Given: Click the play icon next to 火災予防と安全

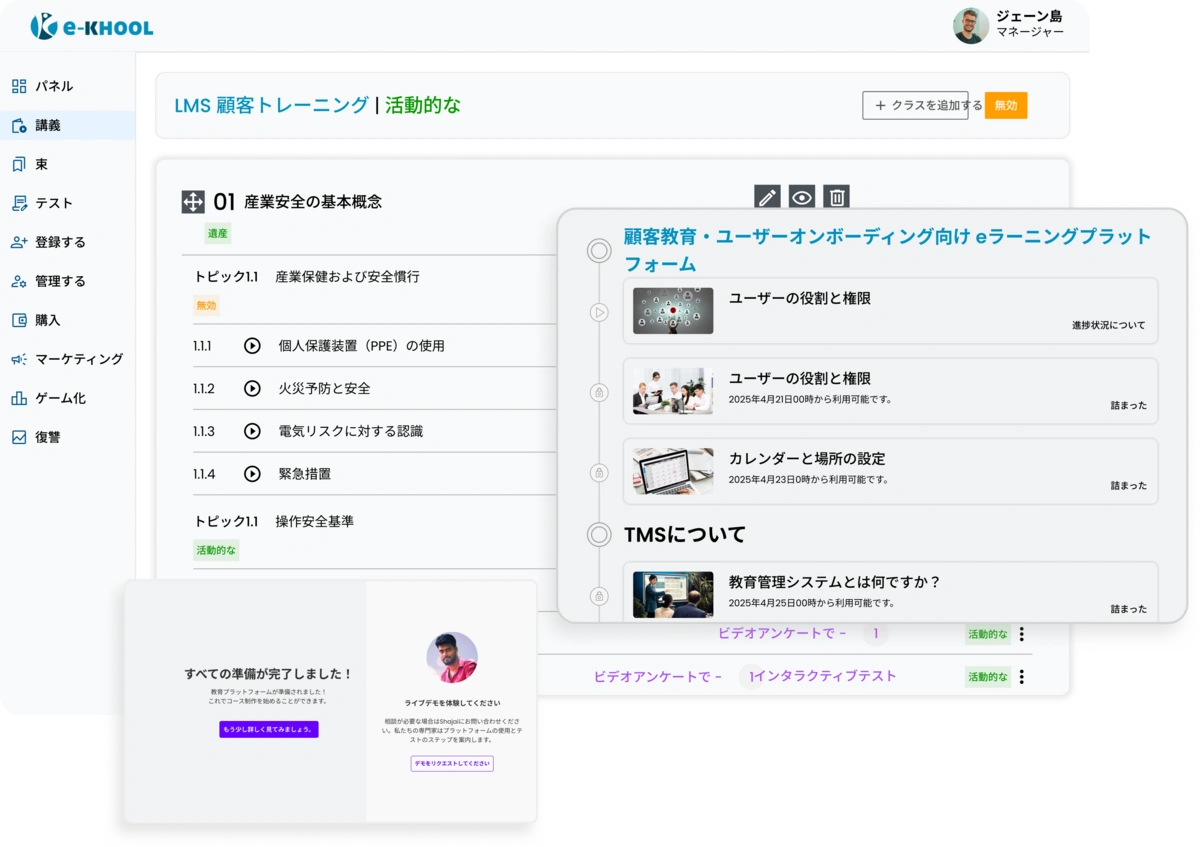Looking at the screenshot, I should (251, 389).
